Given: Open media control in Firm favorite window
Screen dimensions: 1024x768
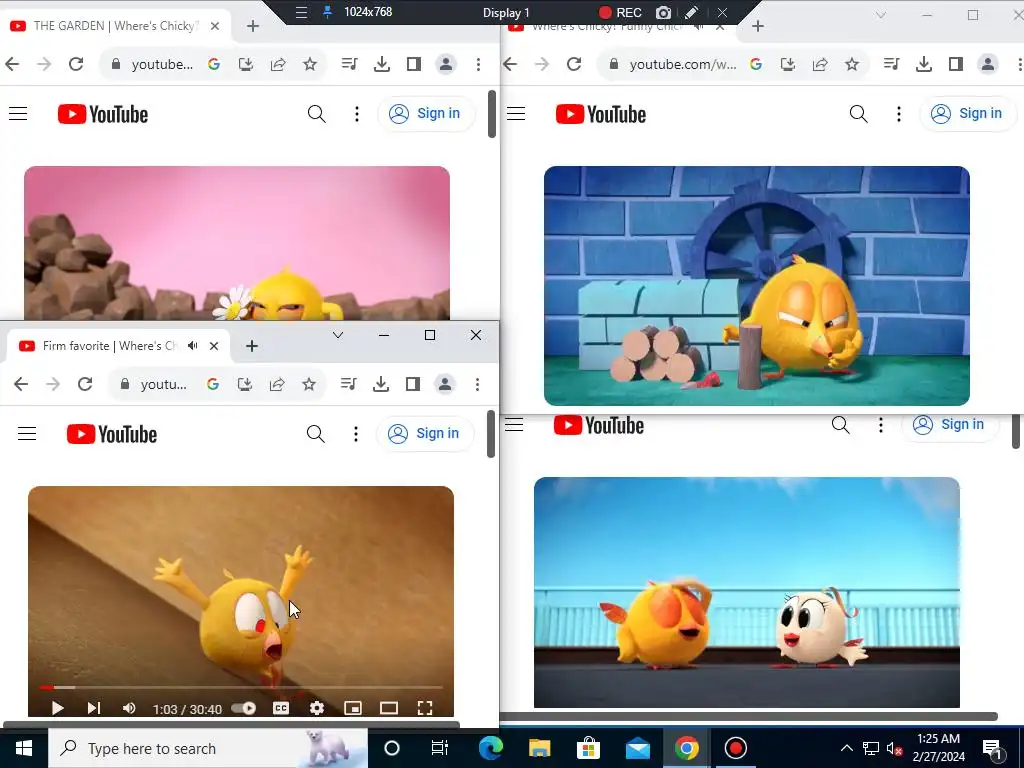Looking at the screenshot, I should tap(349, 384).
